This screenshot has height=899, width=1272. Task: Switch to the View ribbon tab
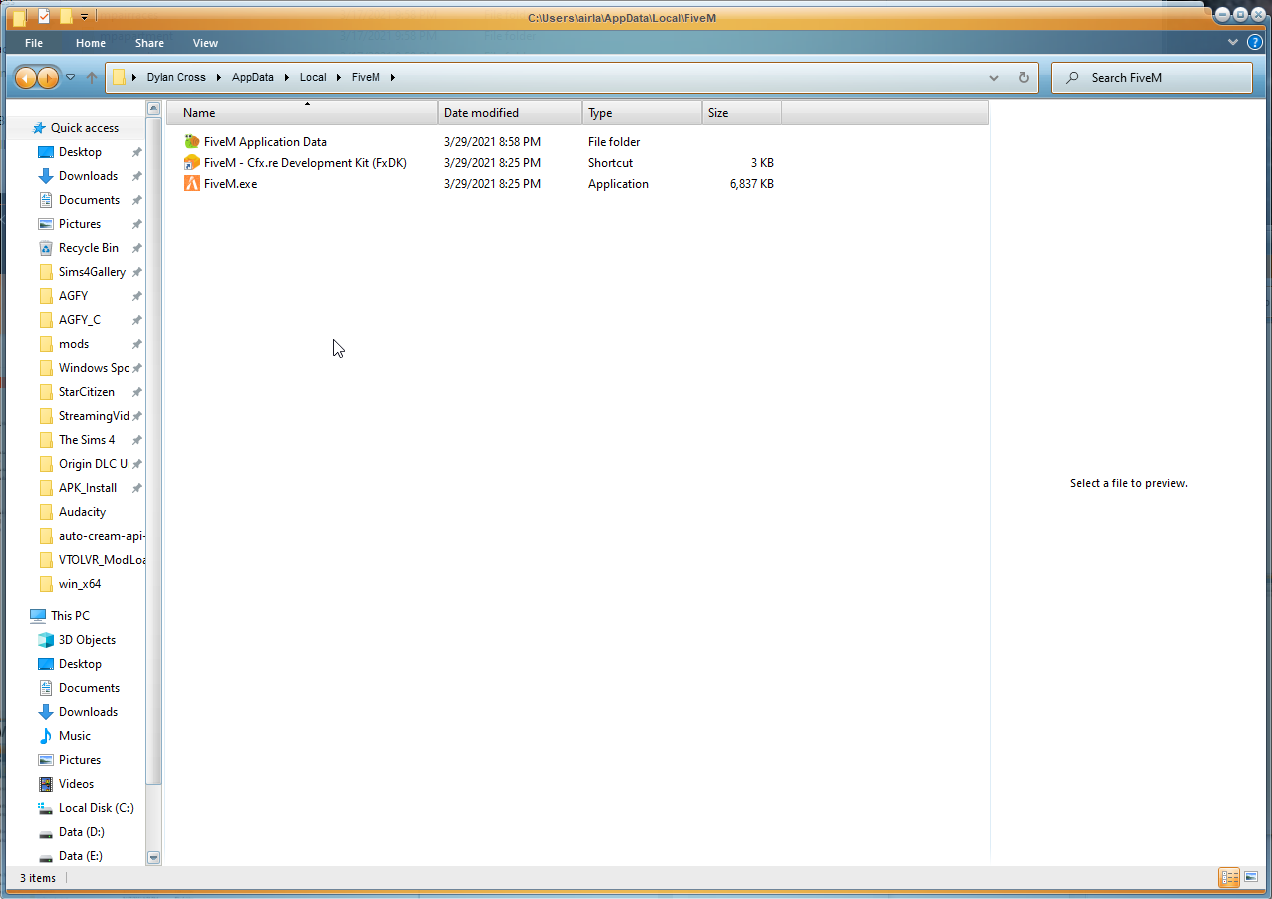(205, 43)
